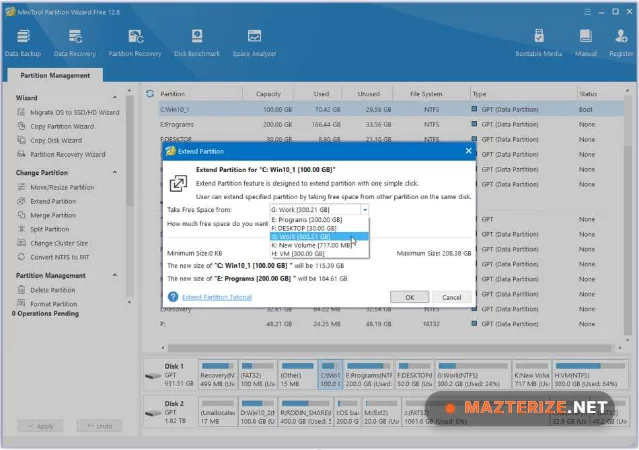Choose Format Partition
This screenshot has height=450, width=639.
click(x=47, y=304)
